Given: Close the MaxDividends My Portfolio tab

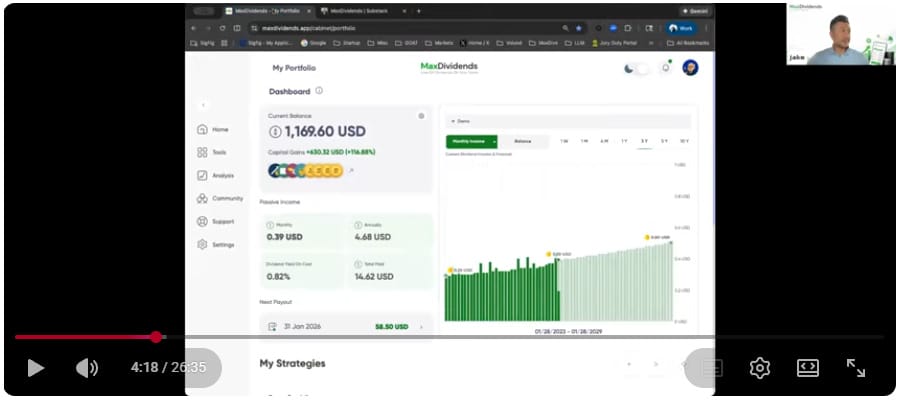Looking at the screenshot, I should click(x=309, y=11).
